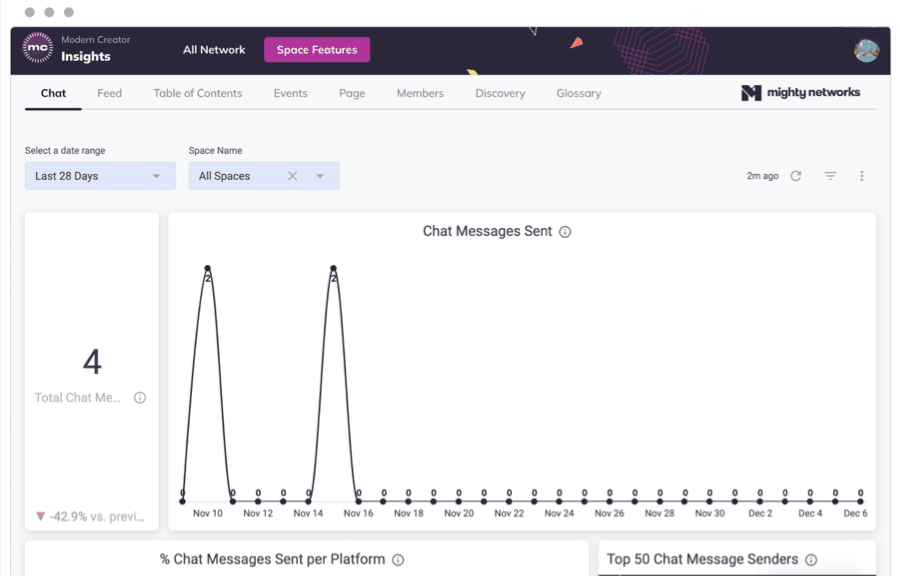Click the Mighty Networks logo
Viewport: 900px width, 576px height.
tap(800, 93)
